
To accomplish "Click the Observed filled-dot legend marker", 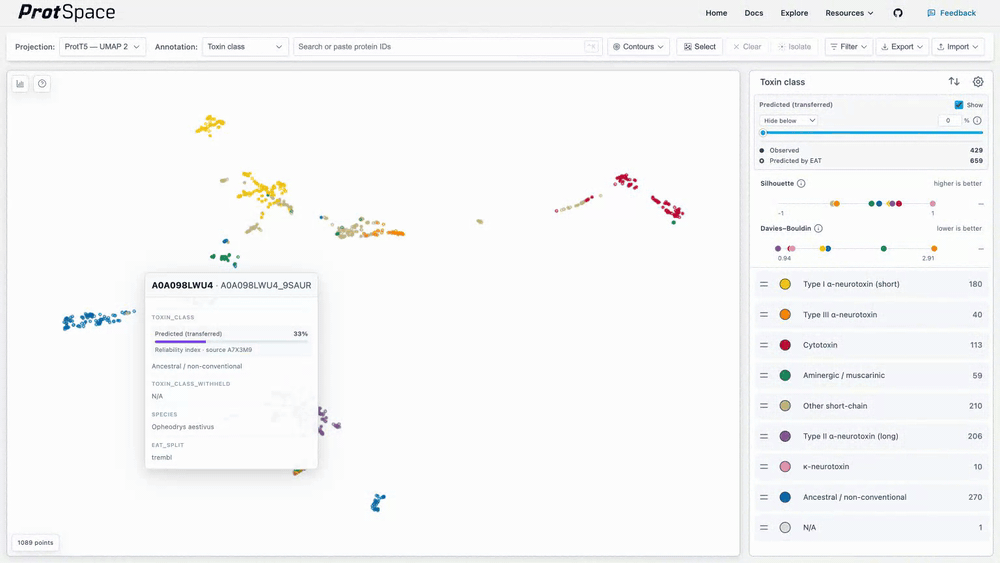I will pyautogui.click(x=762, y=150).
